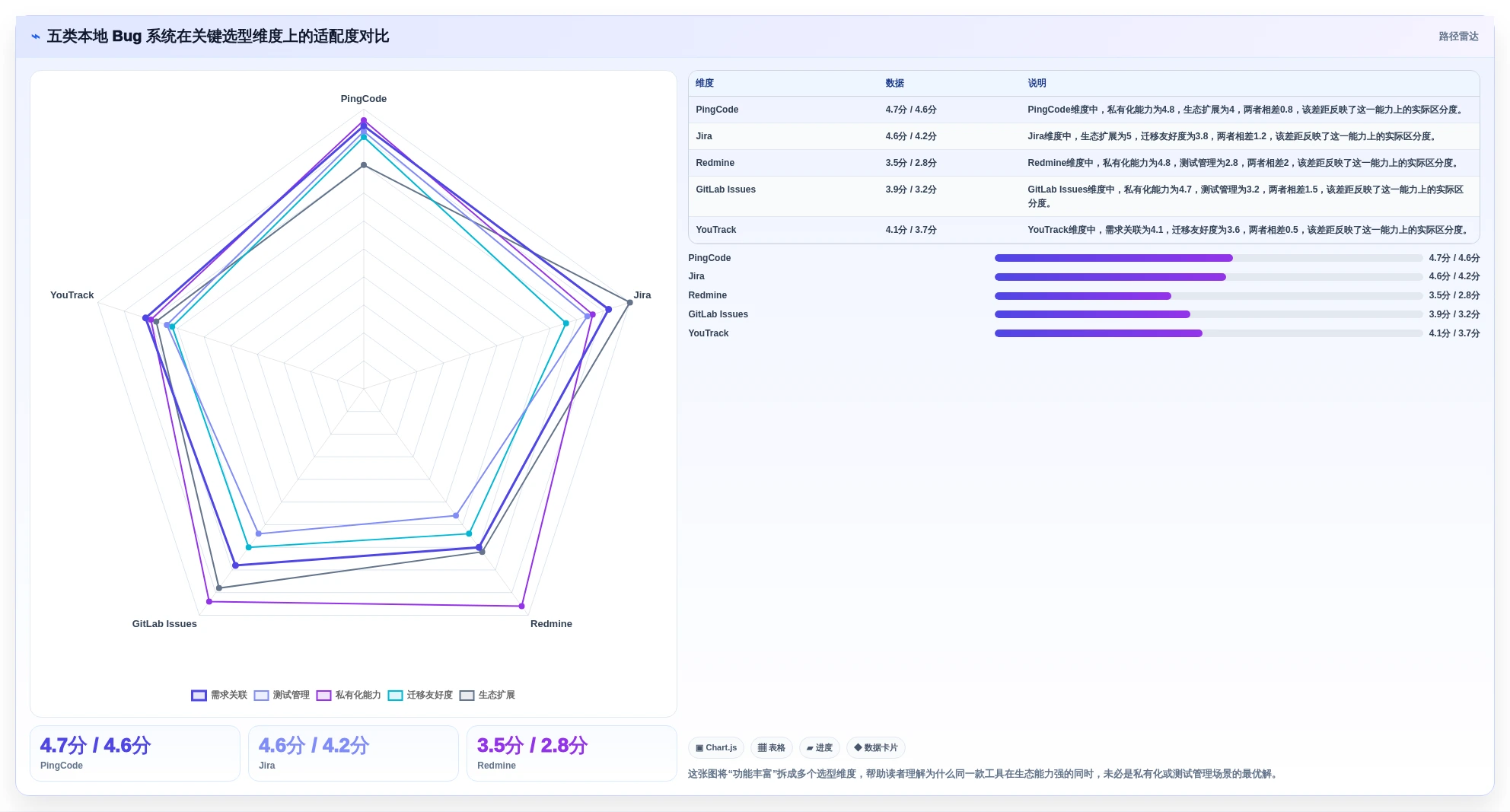
Task: Toggle the 迁移友好度 legend series
Action: point(420,695)
